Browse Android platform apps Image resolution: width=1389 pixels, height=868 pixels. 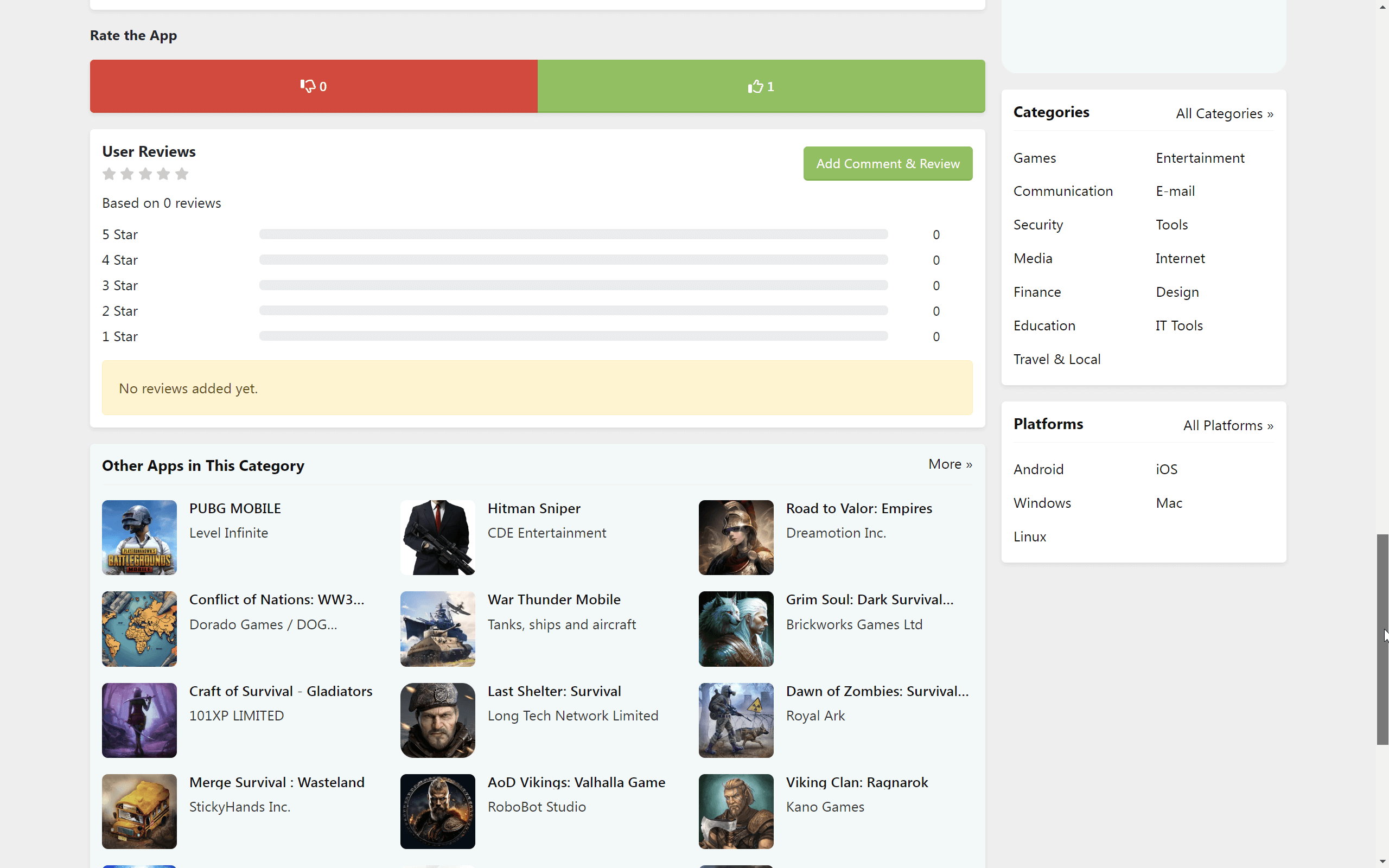[x=1039, y=468]
